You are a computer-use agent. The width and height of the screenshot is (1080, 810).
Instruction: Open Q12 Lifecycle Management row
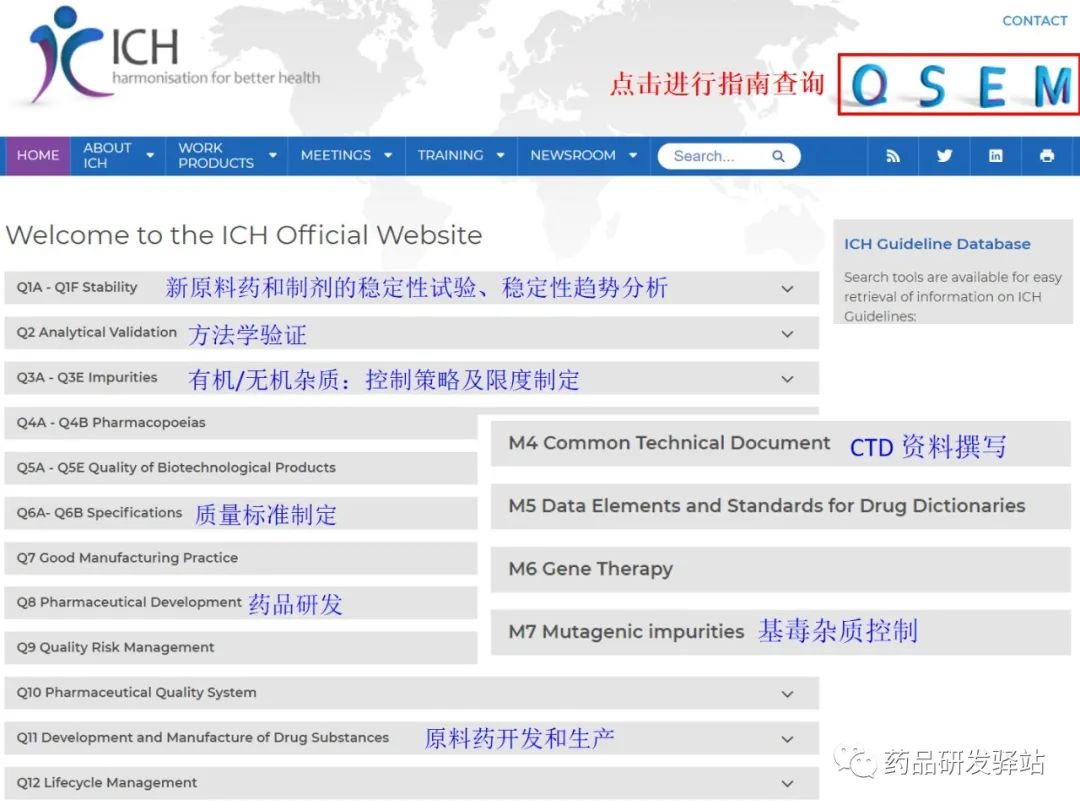coord(411,783)
